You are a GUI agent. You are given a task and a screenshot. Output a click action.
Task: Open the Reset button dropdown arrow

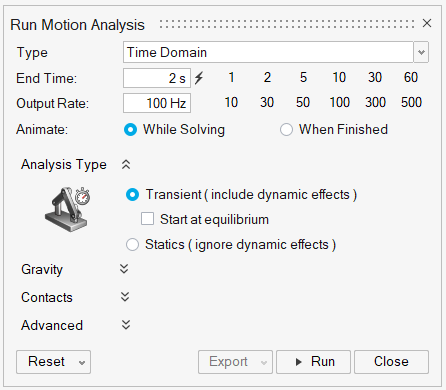(82, 363)
